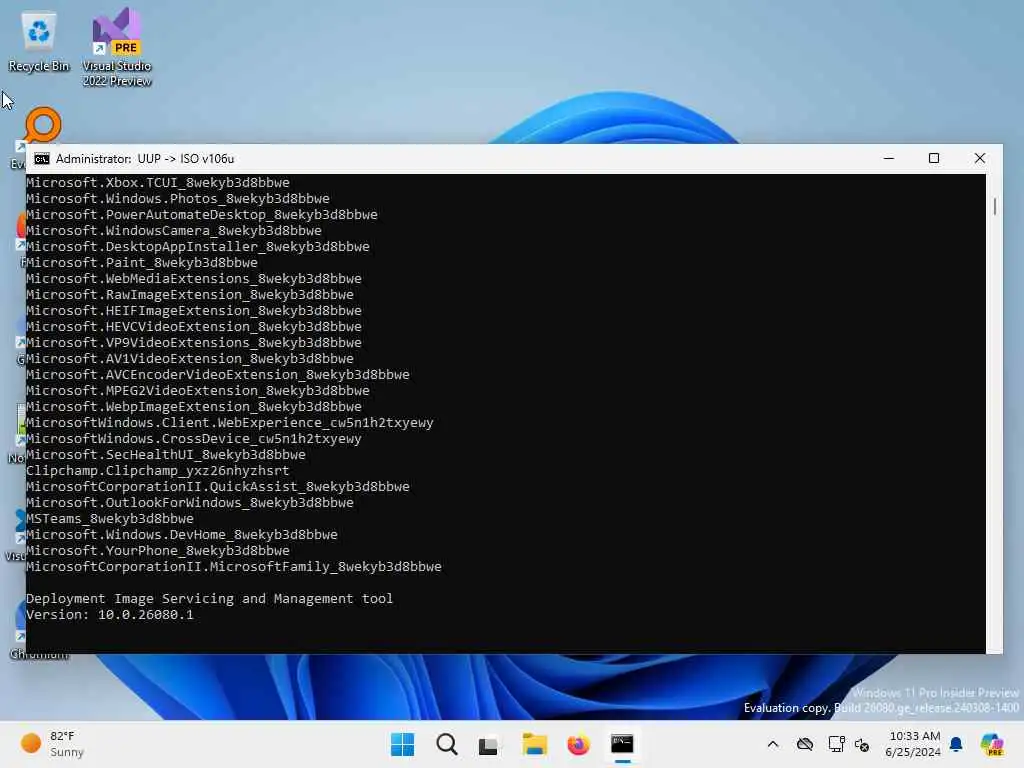The height and width of the screenshot is (768, 1024).
Task: Click the muted volume tray icon
Action: 862,744
